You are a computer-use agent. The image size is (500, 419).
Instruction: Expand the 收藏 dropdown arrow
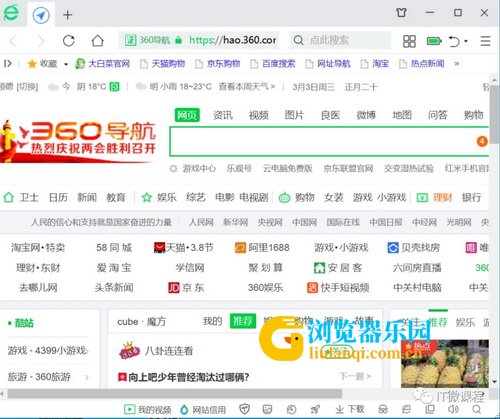click(66, 64)
